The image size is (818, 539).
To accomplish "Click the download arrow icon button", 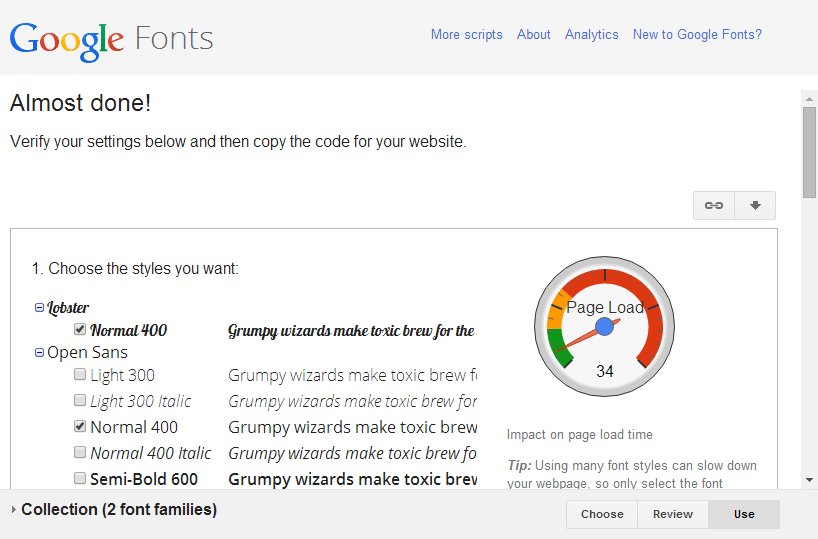I will (x=755, y=206).
